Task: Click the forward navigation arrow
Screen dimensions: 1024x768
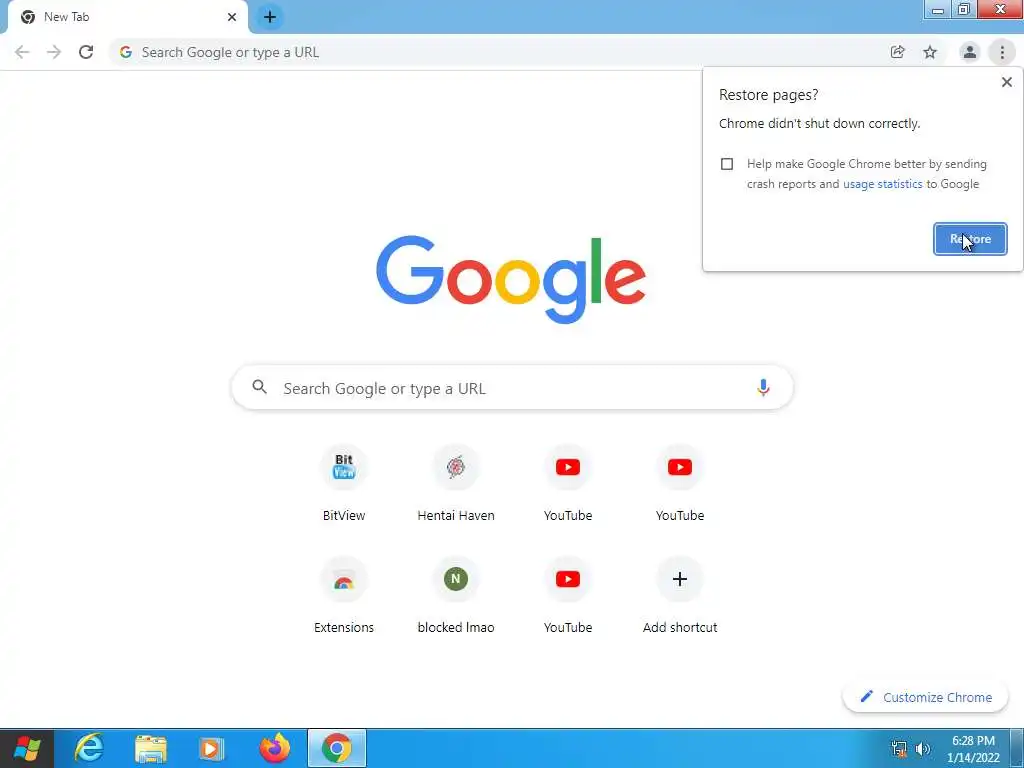Action: (x=54, y=52)
